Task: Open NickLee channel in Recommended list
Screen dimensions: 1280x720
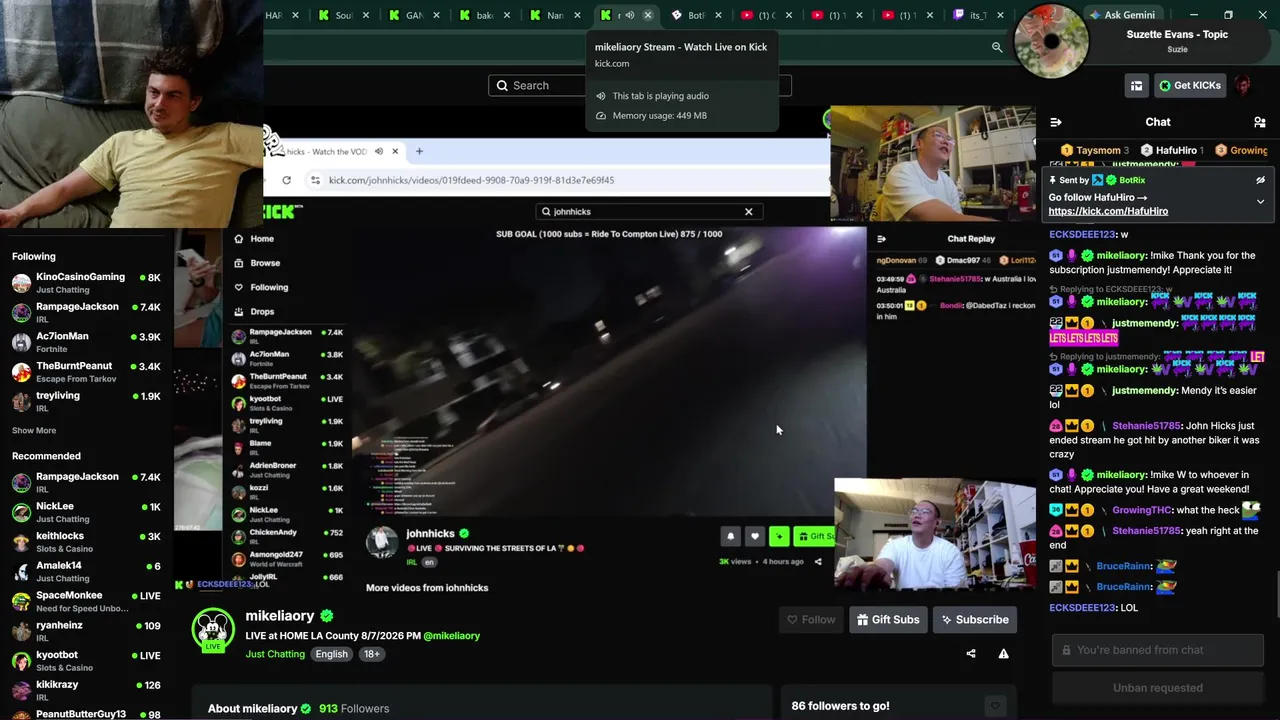Action: tap(86, 512)
